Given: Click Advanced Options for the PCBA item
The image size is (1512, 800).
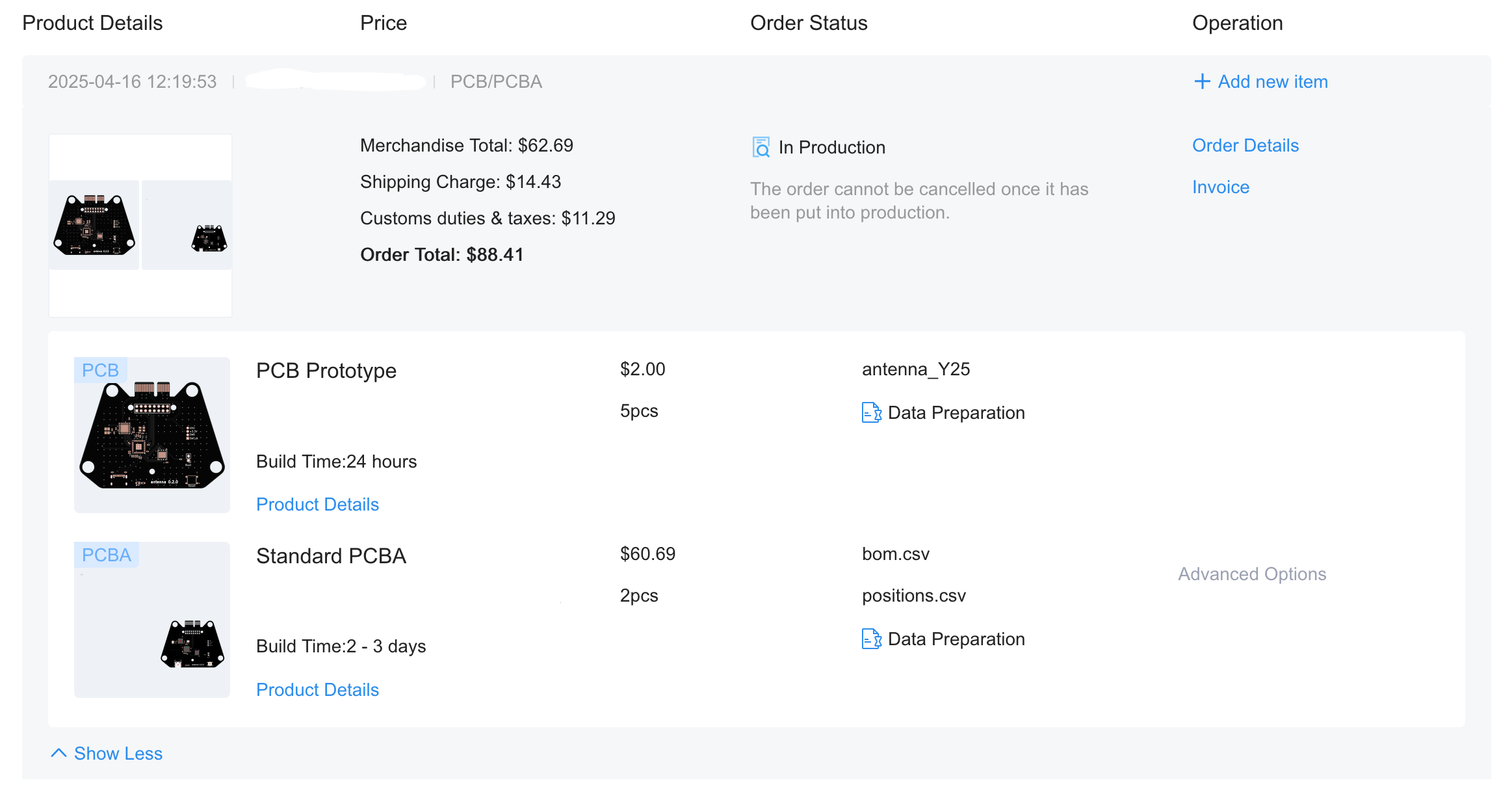Looking at the screenshot, I should 1251,574.
